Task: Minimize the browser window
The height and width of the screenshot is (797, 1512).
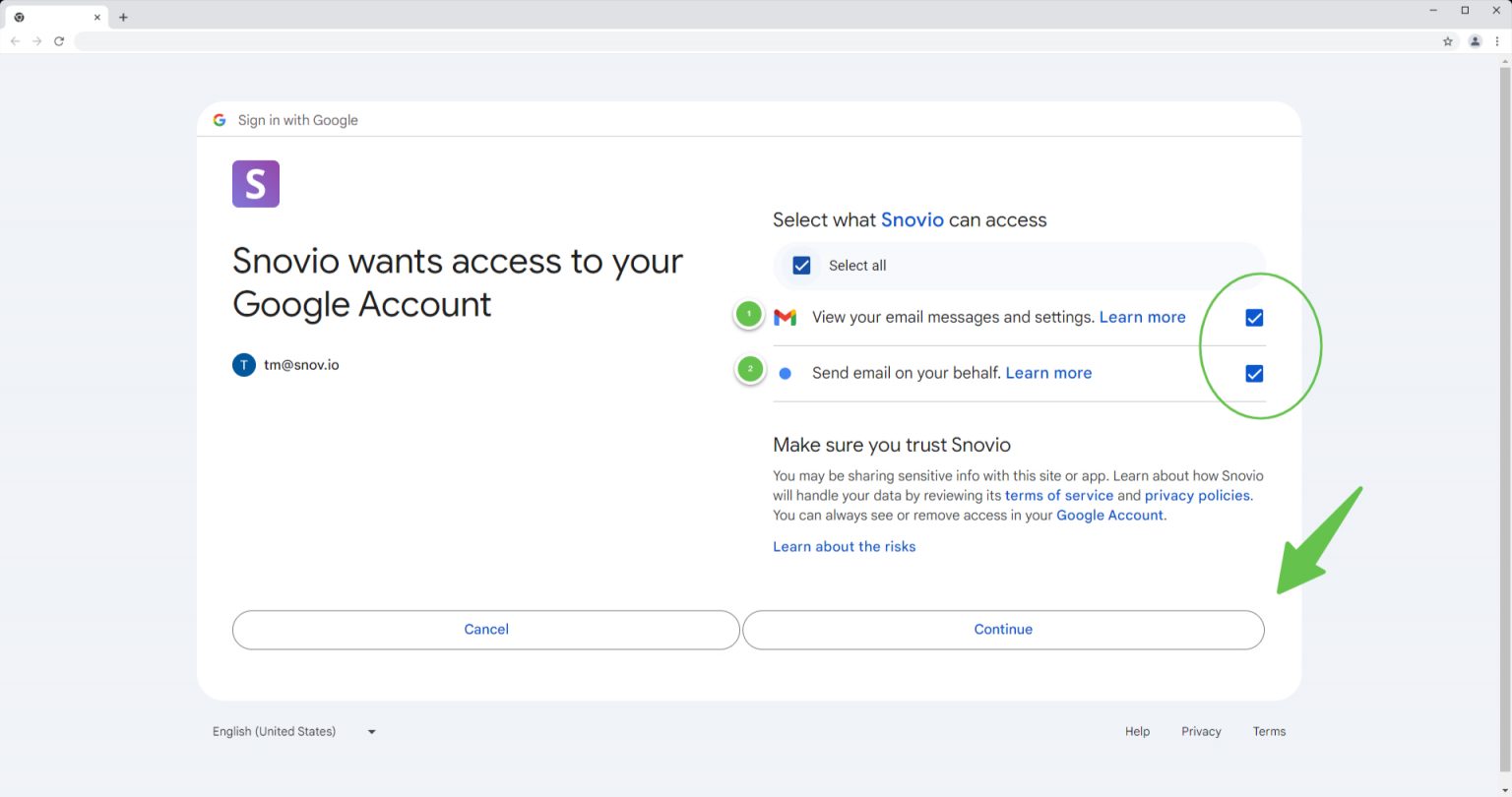Action: 1434,10
